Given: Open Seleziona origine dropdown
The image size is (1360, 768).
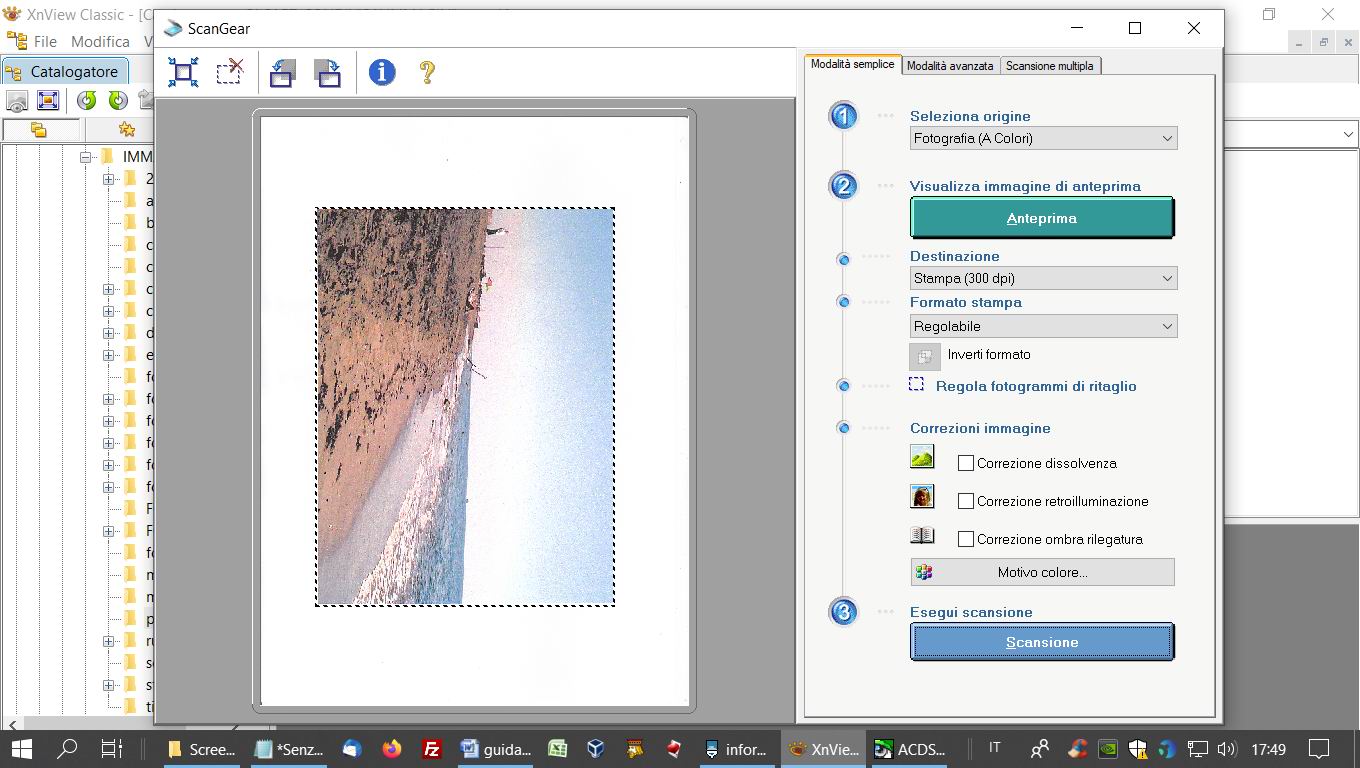Looking at the screenshot, I should [1043, 139].
